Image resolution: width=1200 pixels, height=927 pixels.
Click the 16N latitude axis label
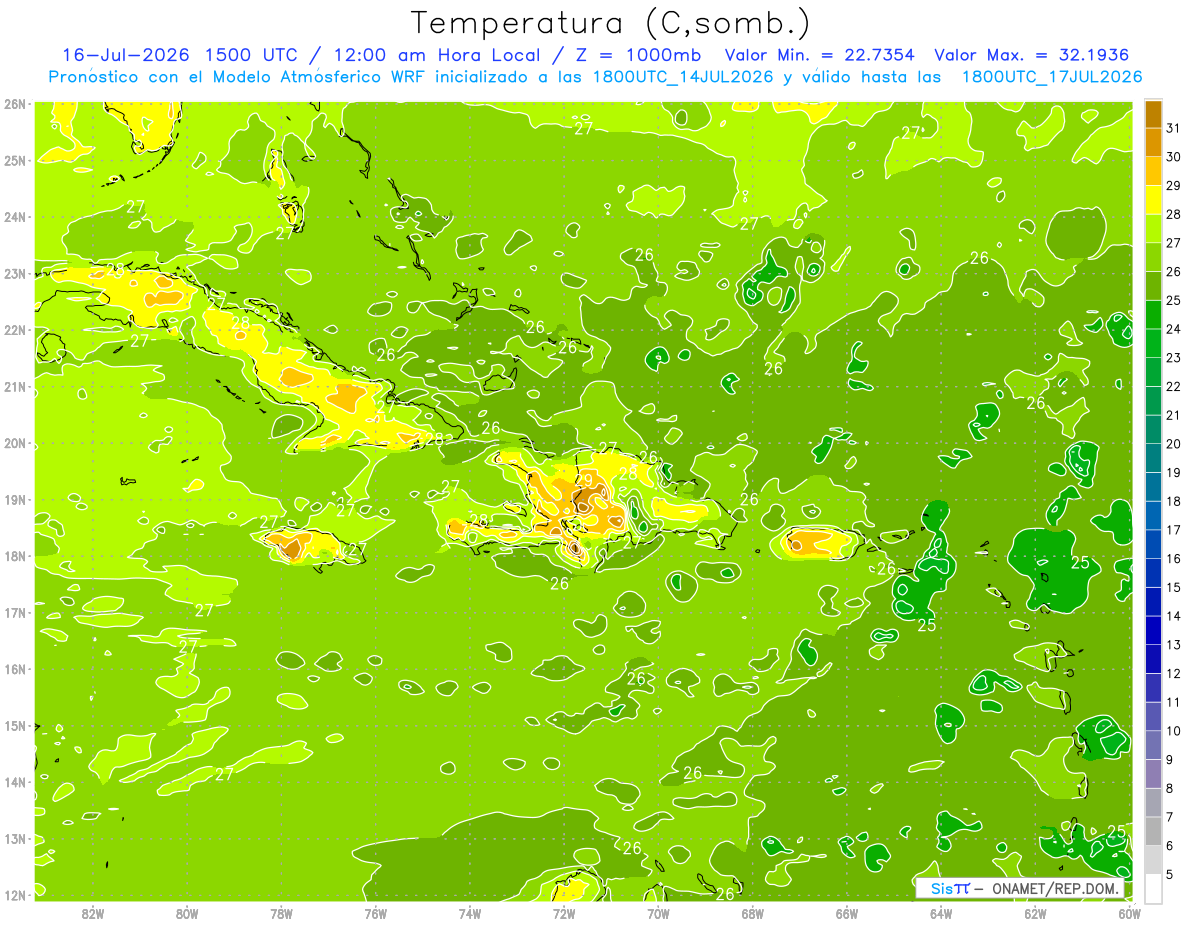click(x=15, y=669)
